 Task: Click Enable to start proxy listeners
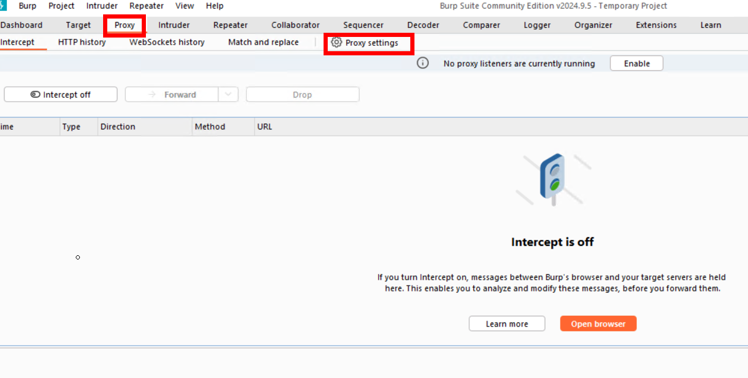636,63
